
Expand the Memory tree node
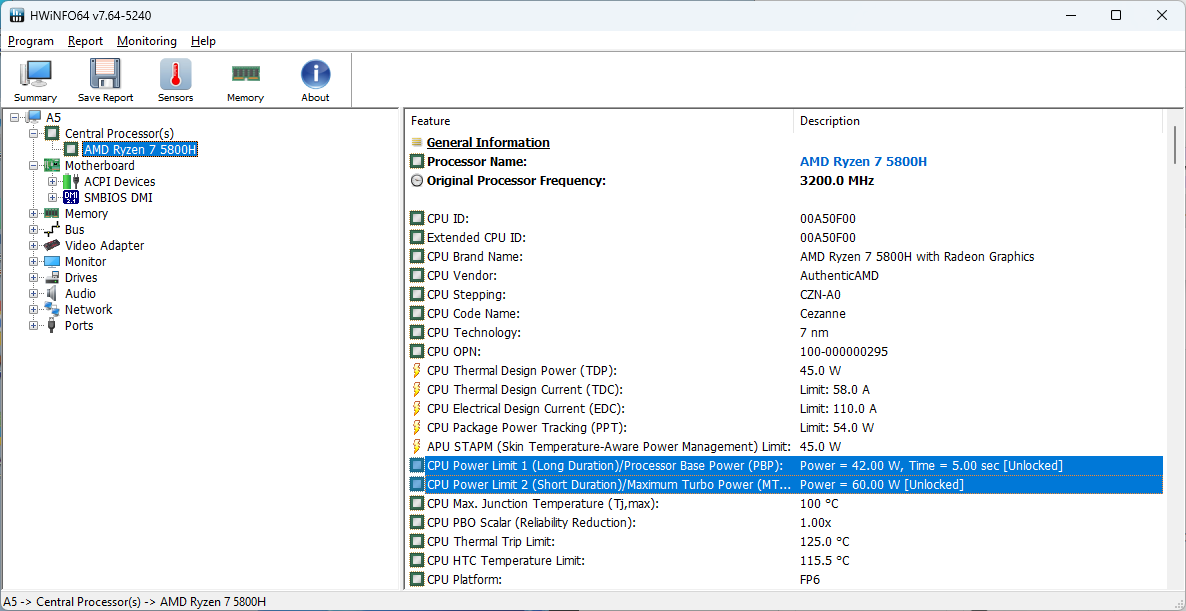tap(33, 213)
